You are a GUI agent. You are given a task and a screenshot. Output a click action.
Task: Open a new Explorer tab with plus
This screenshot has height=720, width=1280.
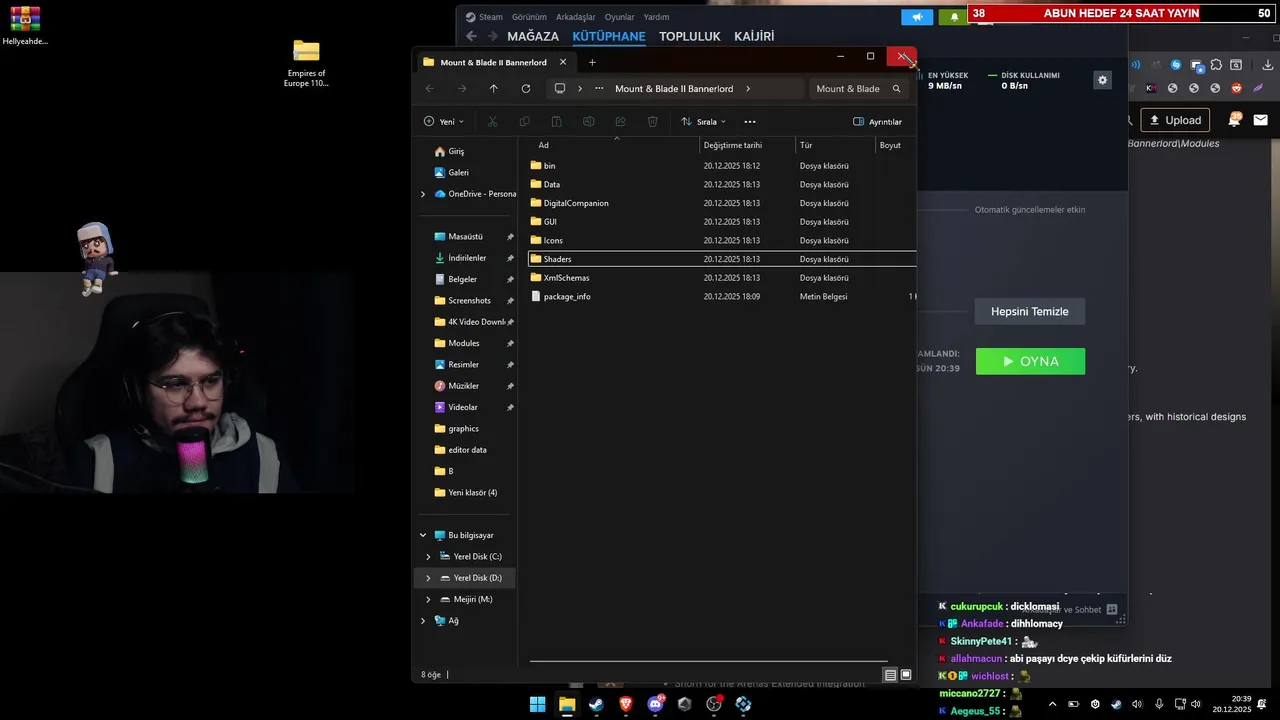pyautogui.click(x=592, y=62)
